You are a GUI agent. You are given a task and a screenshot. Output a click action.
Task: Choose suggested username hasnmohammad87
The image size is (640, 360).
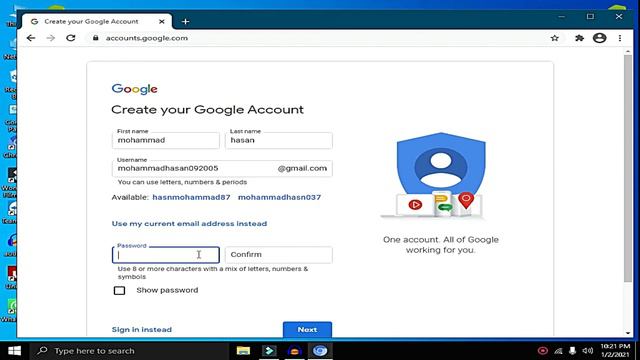point(191,197)
